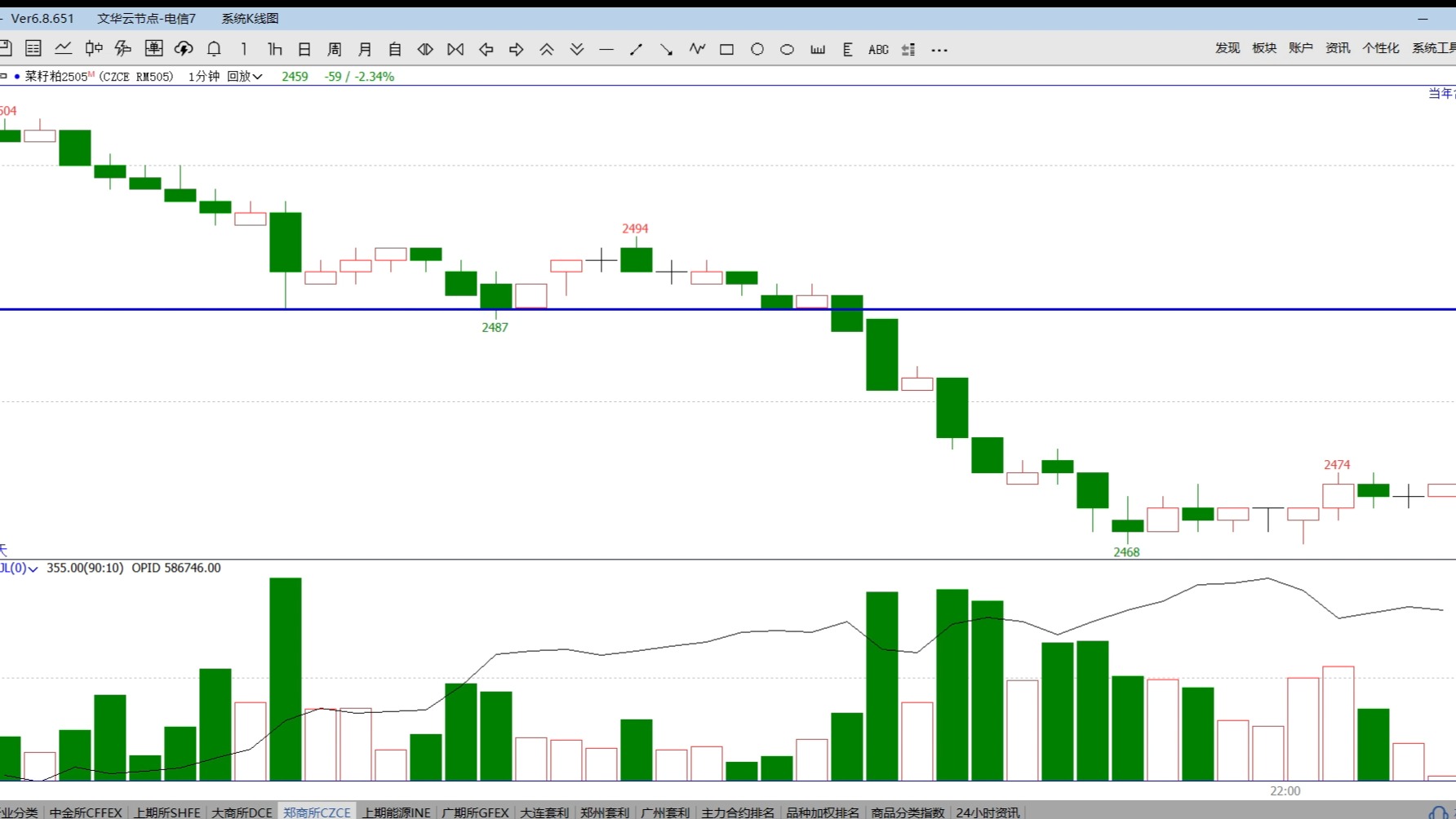
Task: Click the cloud lightning icon
Action: click(x=184, y=50)
